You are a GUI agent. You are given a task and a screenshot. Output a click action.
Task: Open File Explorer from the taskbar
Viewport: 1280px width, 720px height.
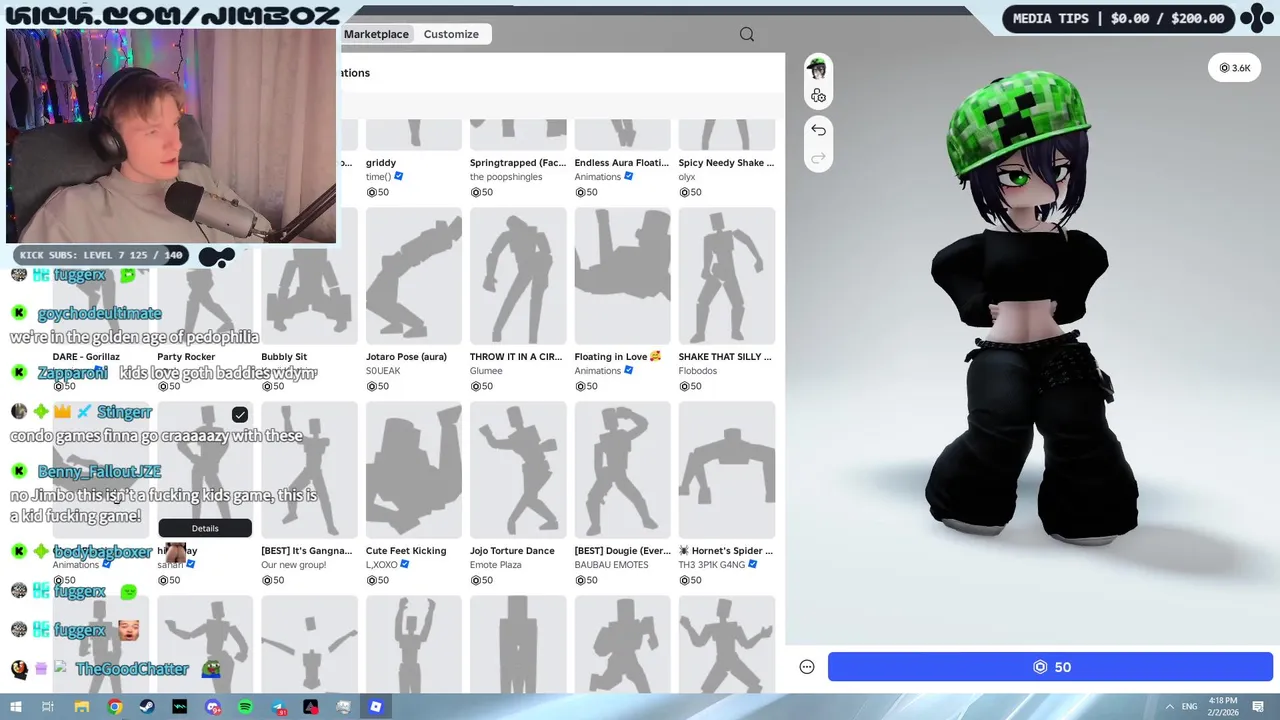(x=82, y=707)
